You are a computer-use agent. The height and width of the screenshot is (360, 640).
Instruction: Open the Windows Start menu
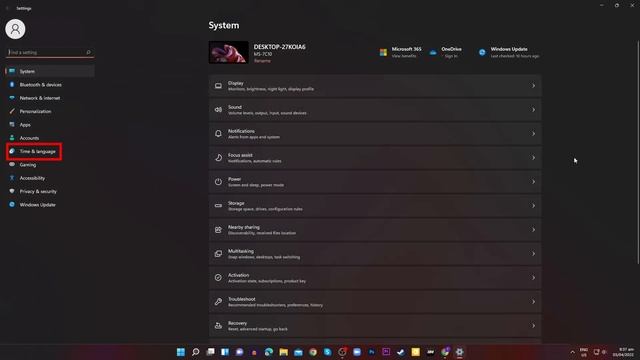(181, 352)
